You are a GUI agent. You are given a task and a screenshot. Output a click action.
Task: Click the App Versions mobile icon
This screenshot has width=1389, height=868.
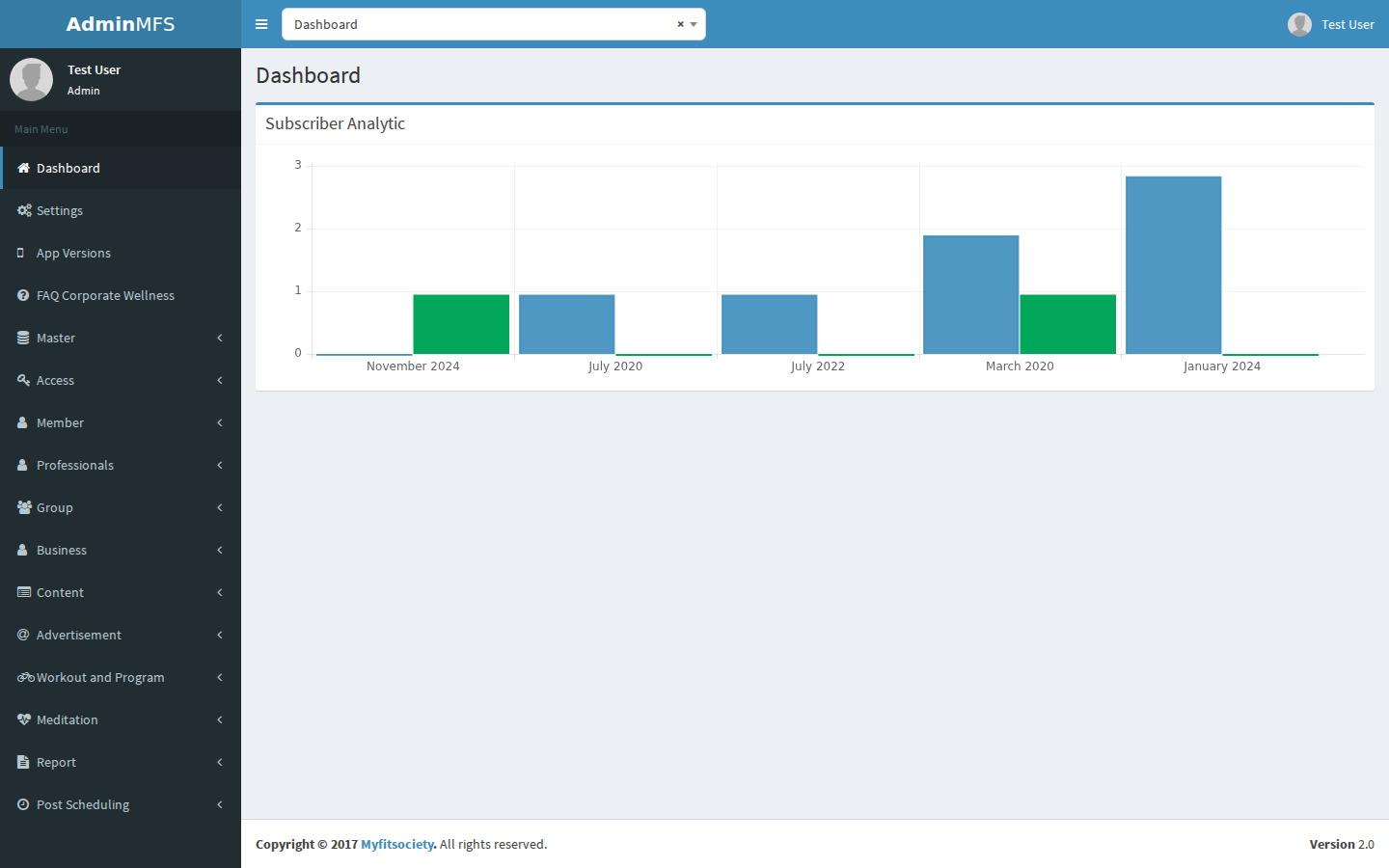(21, 253)
